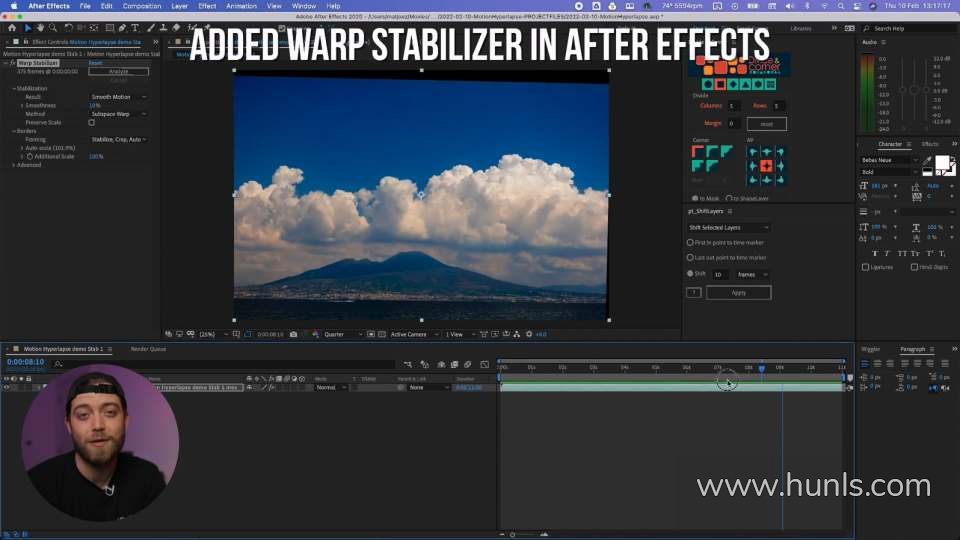Open macOS Spotlight search icon

[x=841, y=6]
